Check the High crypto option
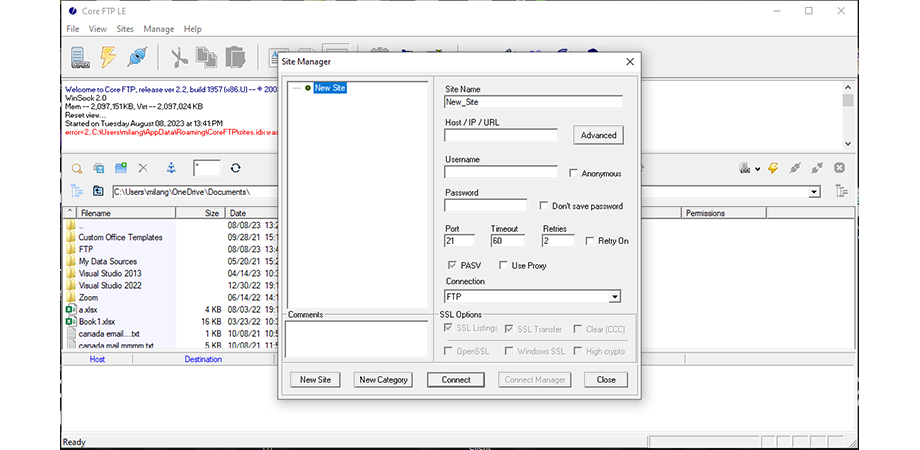The width and height of the screenshot is (920, 450). coord(578,351)
